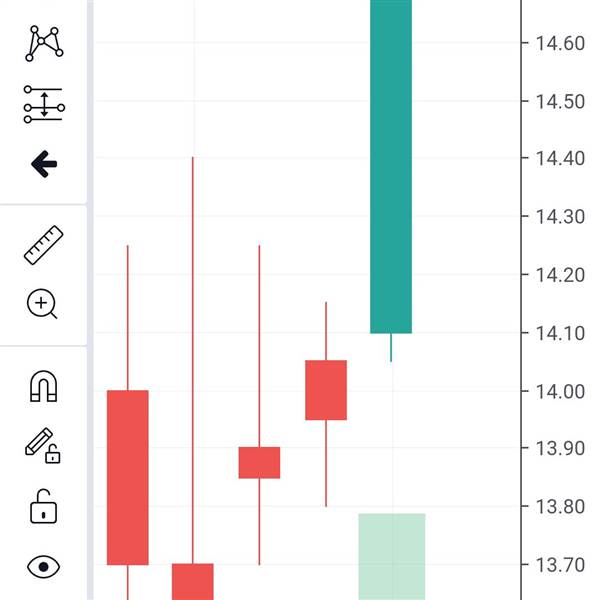Toggle stay-in-drawing-mode pencil lock
This screenshot has height=600, width=600.
tap(43, 446)
